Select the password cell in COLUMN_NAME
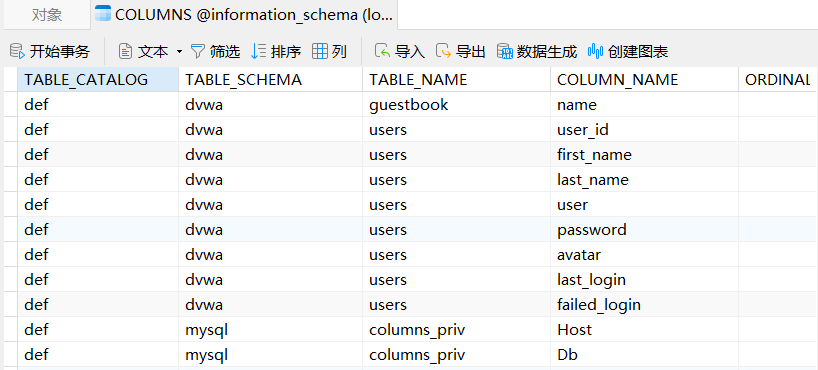 pyautogui.click(x=644, y=230)
